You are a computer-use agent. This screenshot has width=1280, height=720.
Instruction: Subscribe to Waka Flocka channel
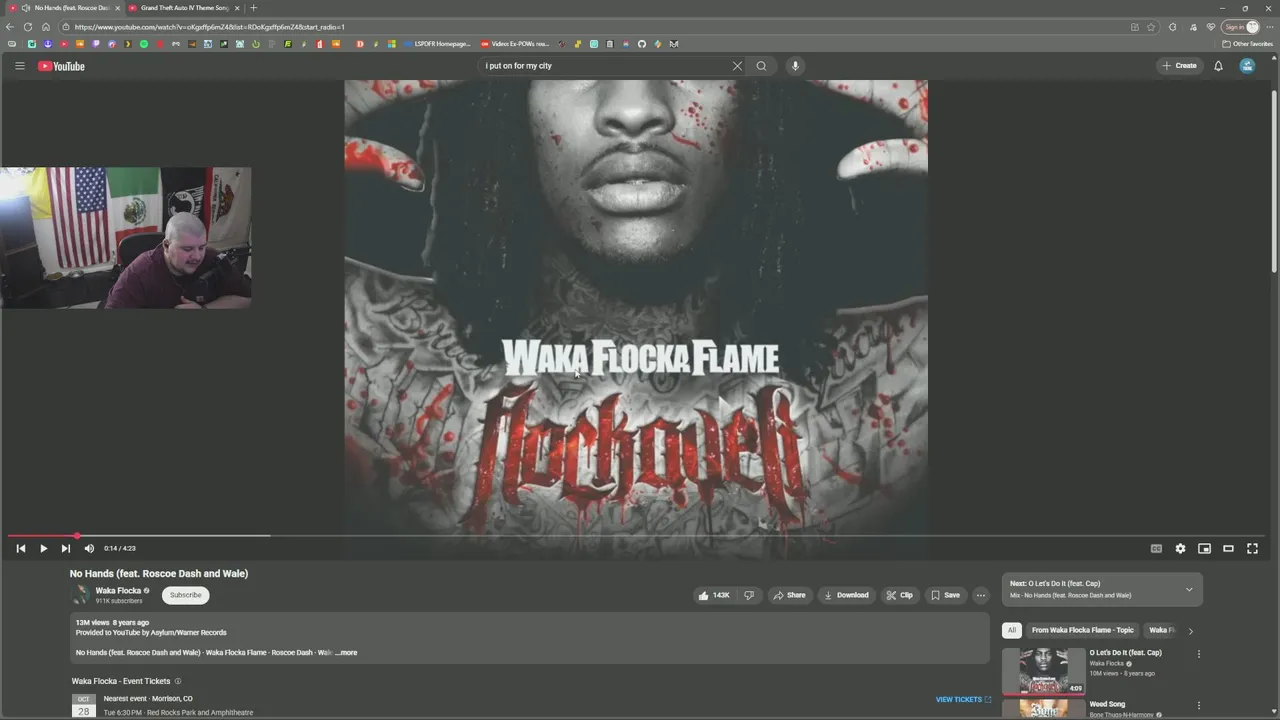(185, 595)
